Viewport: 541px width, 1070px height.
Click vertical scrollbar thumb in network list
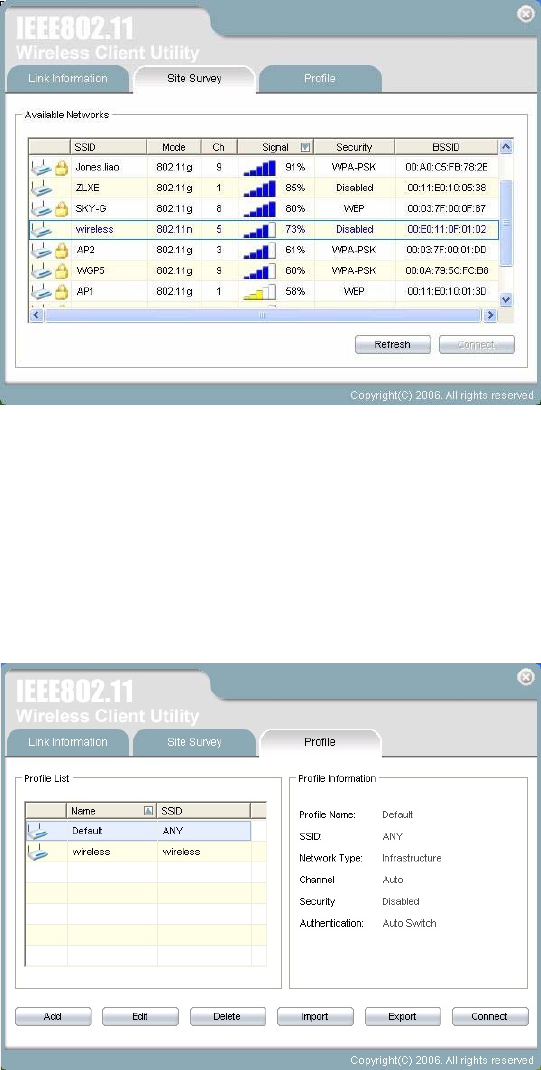tap(506, 223)
